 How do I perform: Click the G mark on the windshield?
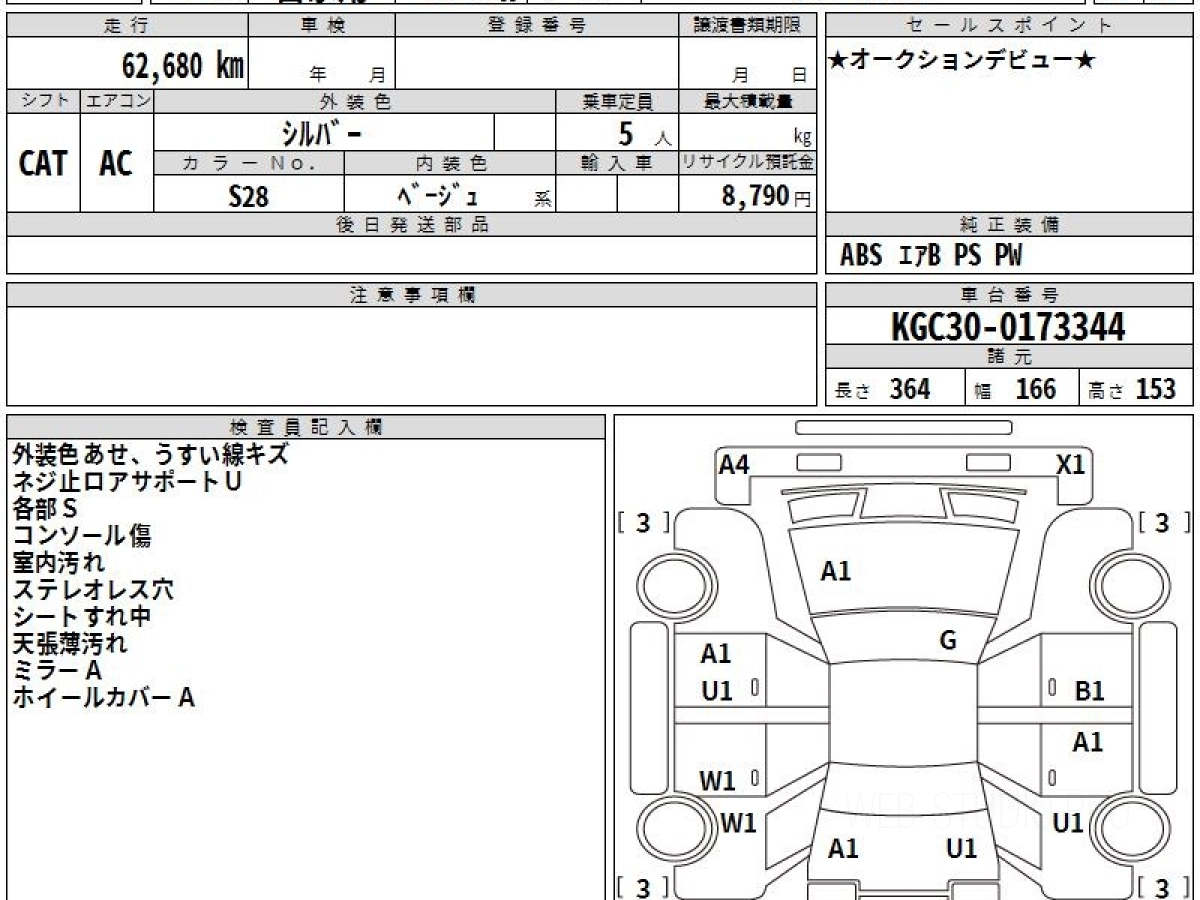(x=948, y=641)
